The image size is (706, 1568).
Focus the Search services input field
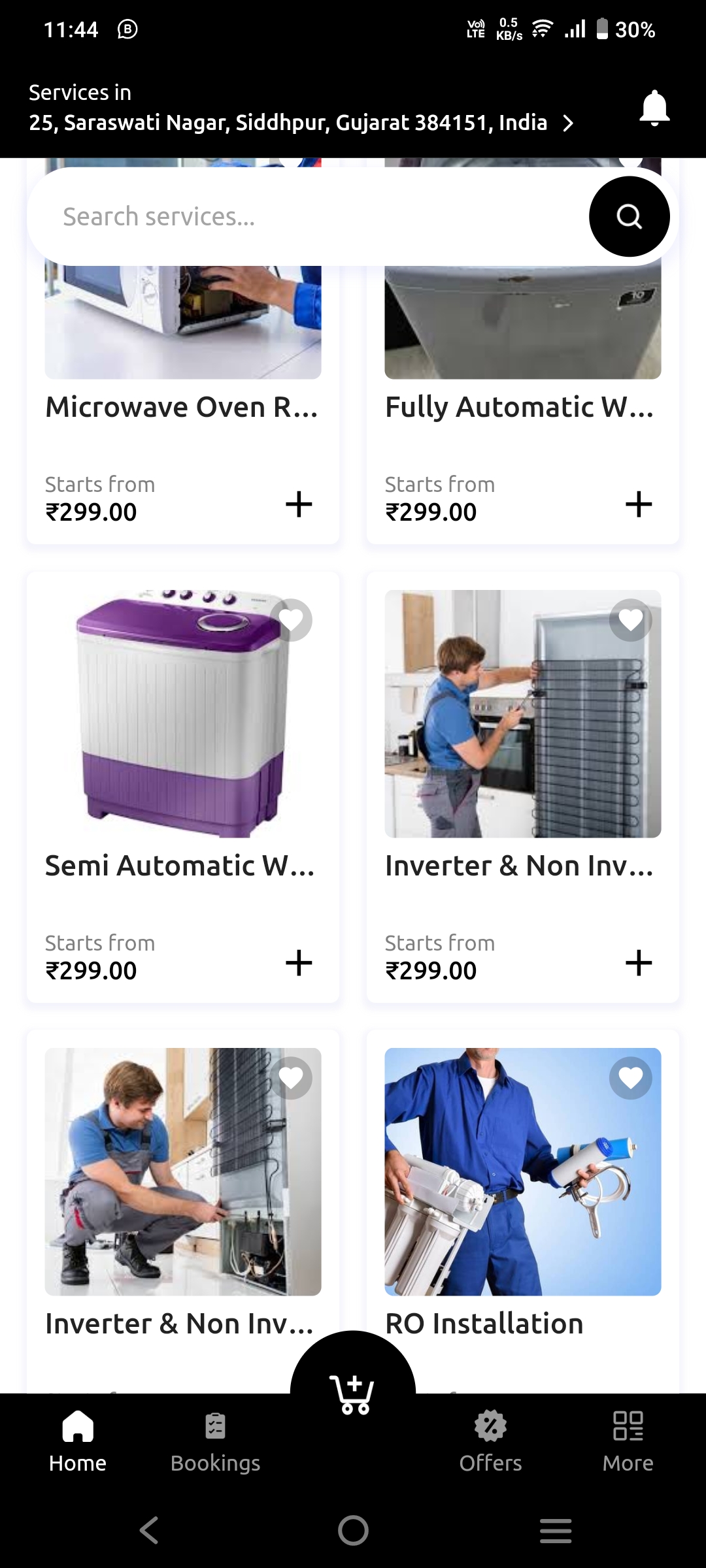tap(307, 216)
